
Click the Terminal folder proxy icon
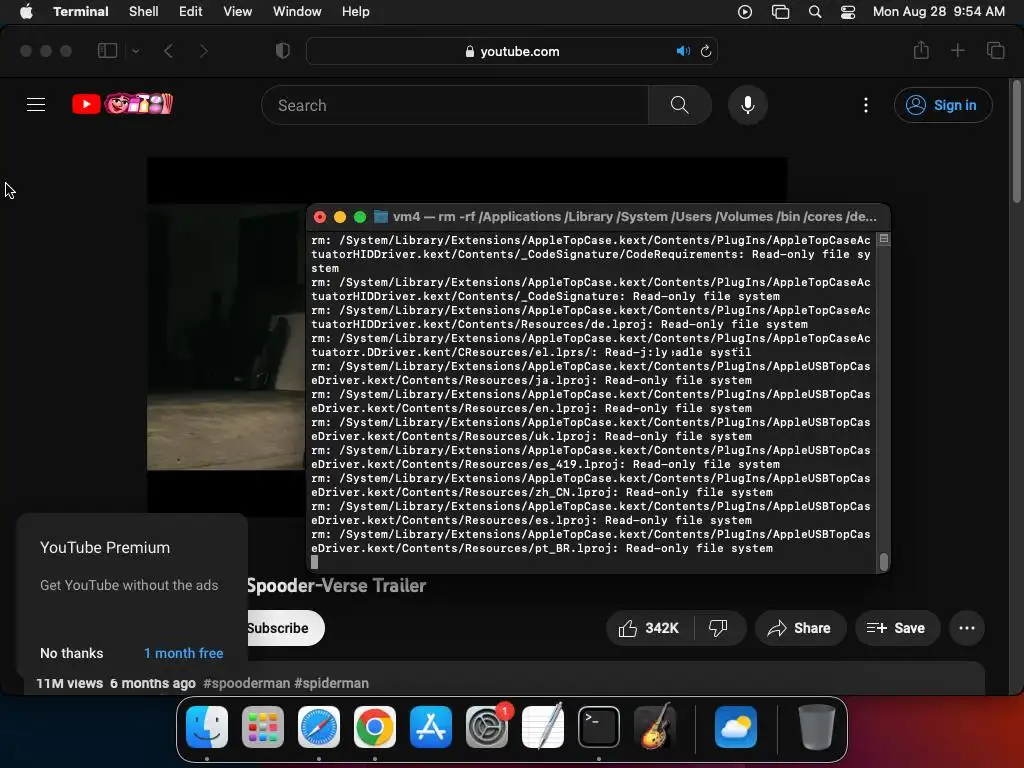coord(381,216)
